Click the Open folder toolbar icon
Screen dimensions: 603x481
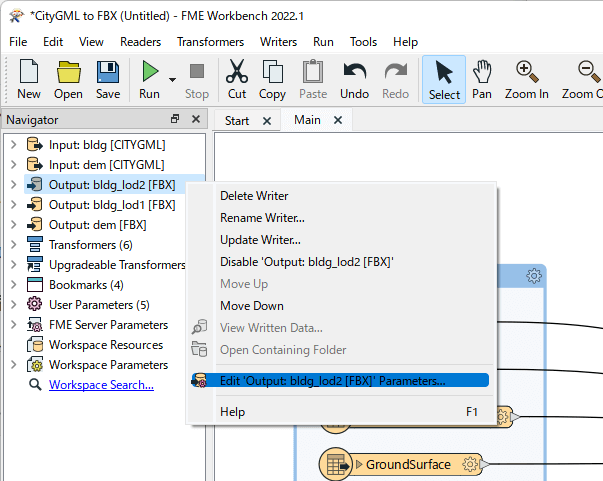pos(68,72)
